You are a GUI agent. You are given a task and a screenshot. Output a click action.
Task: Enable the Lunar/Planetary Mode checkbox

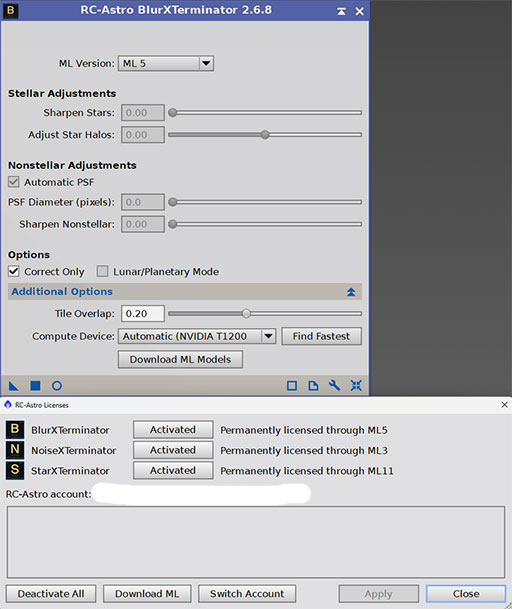(102, 271)
